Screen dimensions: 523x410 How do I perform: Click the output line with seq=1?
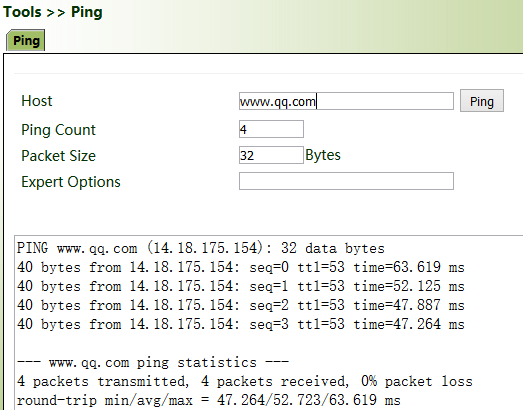click(x=240, y=286)
